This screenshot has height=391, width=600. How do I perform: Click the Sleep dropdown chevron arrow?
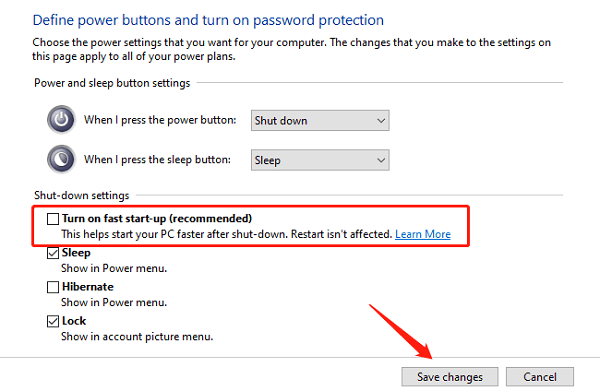pyautogui.click(x=381, y=160)
